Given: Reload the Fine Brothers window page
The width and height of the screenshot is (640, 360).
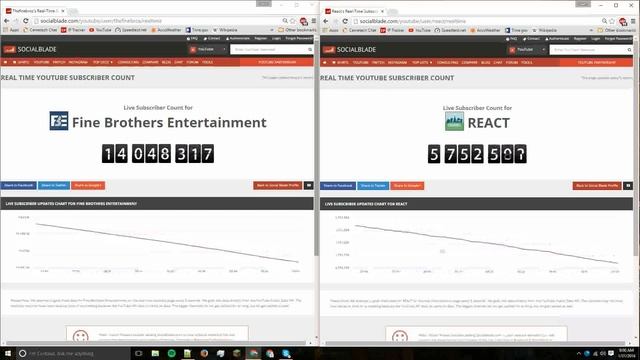Looking at the screenshot, I should tap(26, 20).
